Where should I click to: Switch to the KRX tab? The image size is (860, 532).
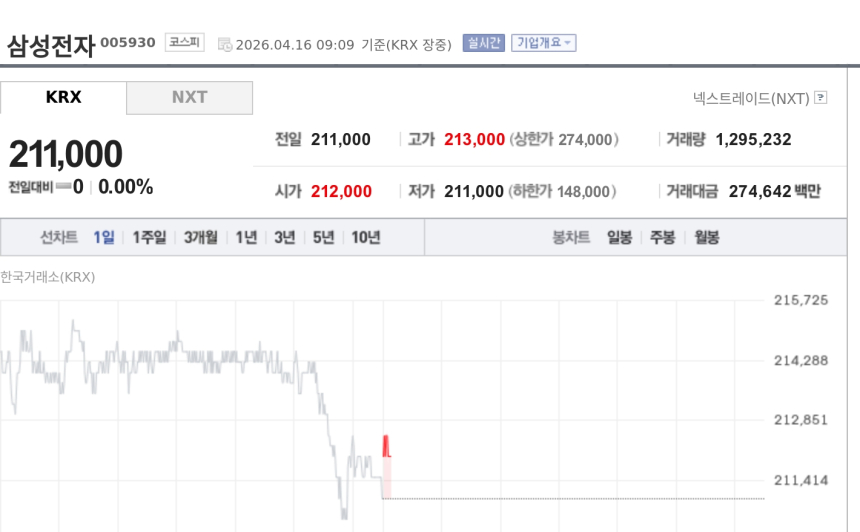63,97
